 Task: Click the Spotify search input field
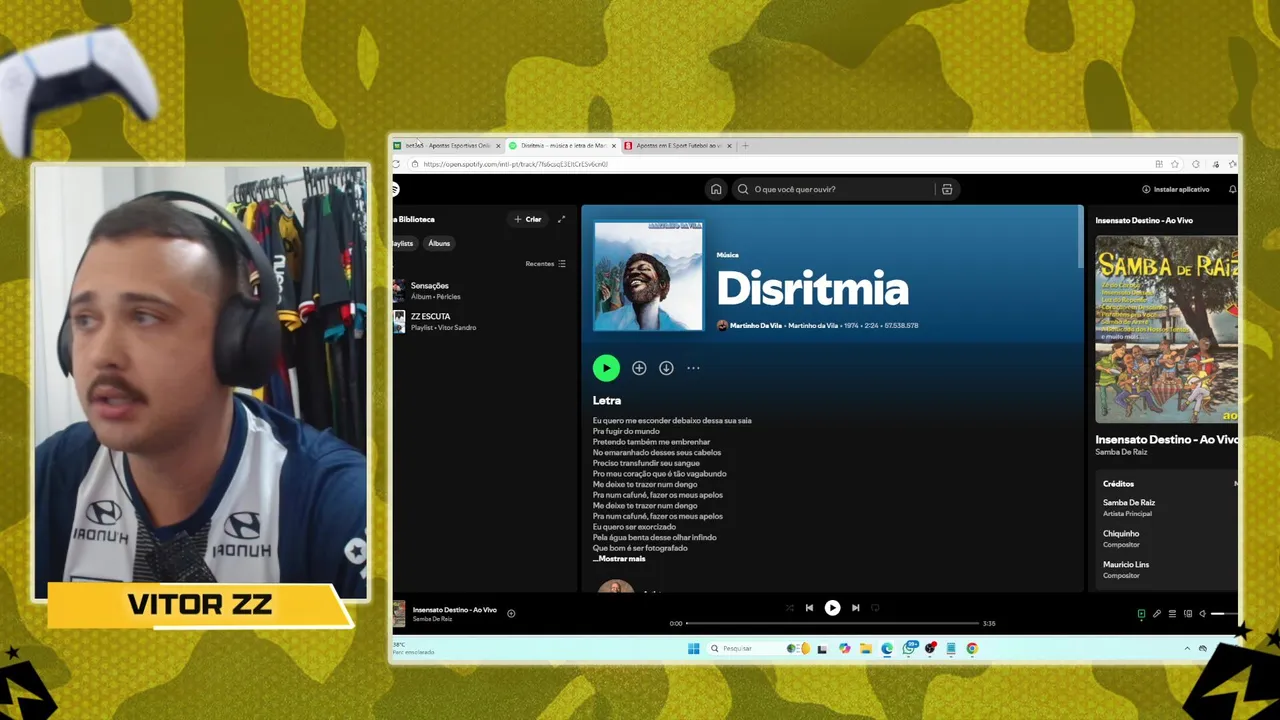845,189
